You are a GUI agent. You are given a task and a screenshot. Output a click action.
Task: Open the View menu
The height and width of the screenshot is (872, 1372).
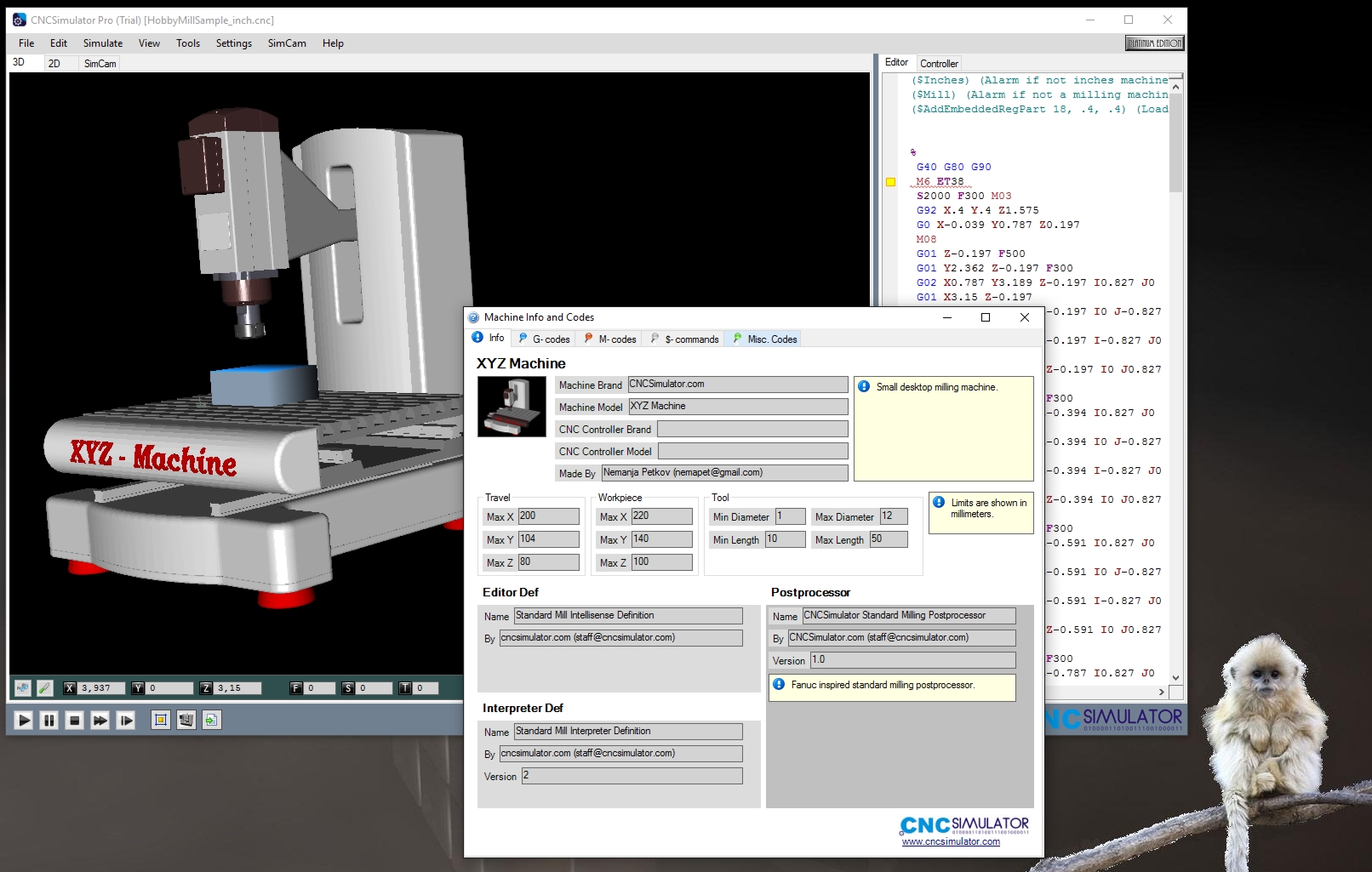tap(149, 43)
